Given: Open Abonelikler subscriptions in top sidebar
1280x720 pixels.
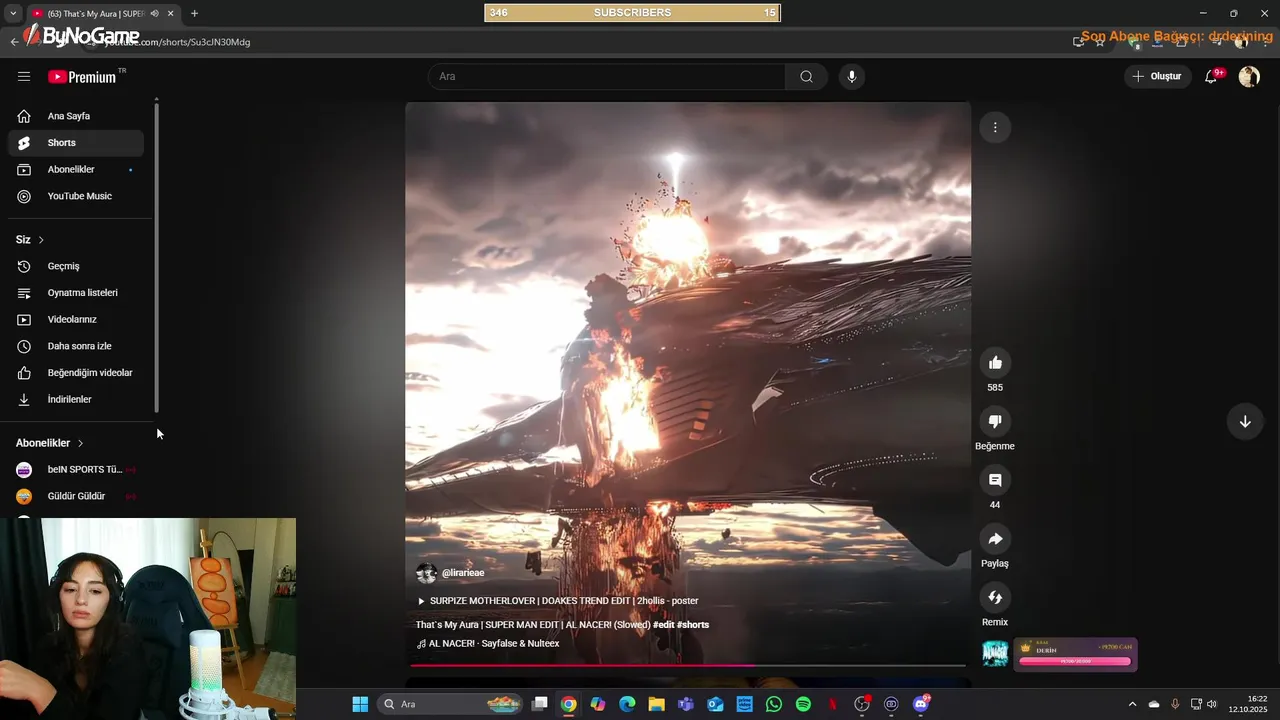Looking at the screenshot, I should pos(76,169).
